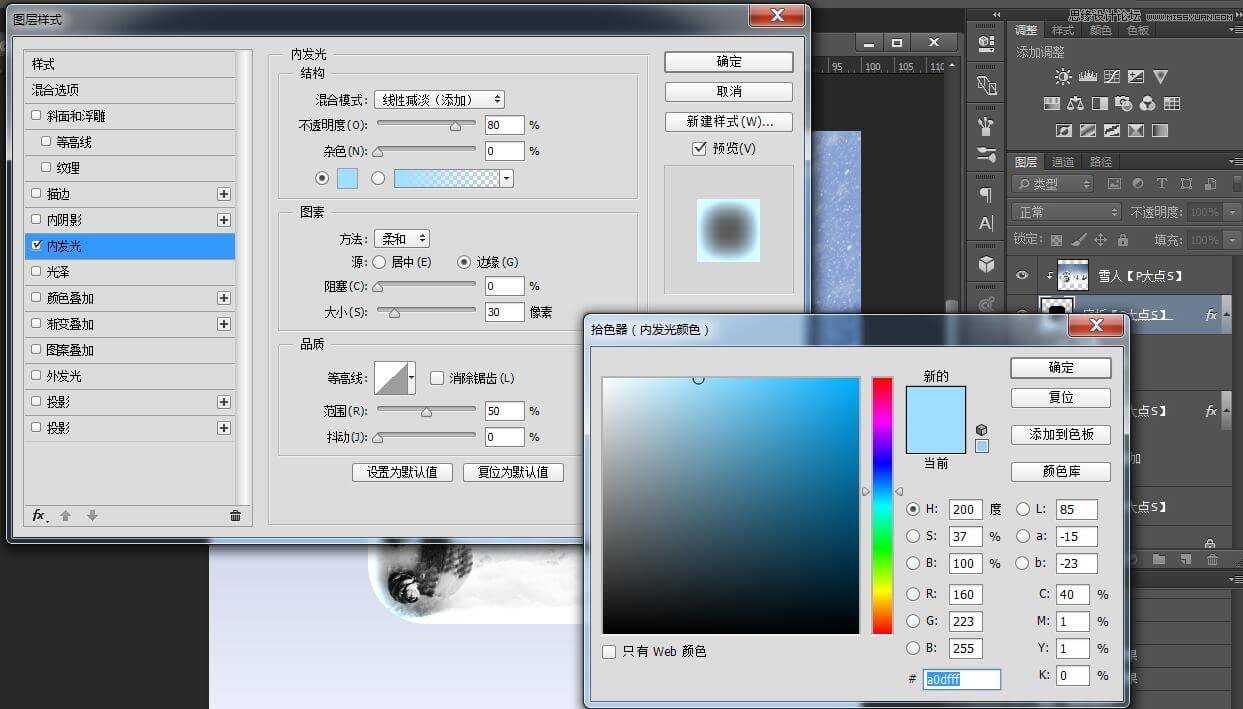Open the 混合模式 blend mode dropdown
Screen dimensions: 1243x709
click(x=439, y=99)
